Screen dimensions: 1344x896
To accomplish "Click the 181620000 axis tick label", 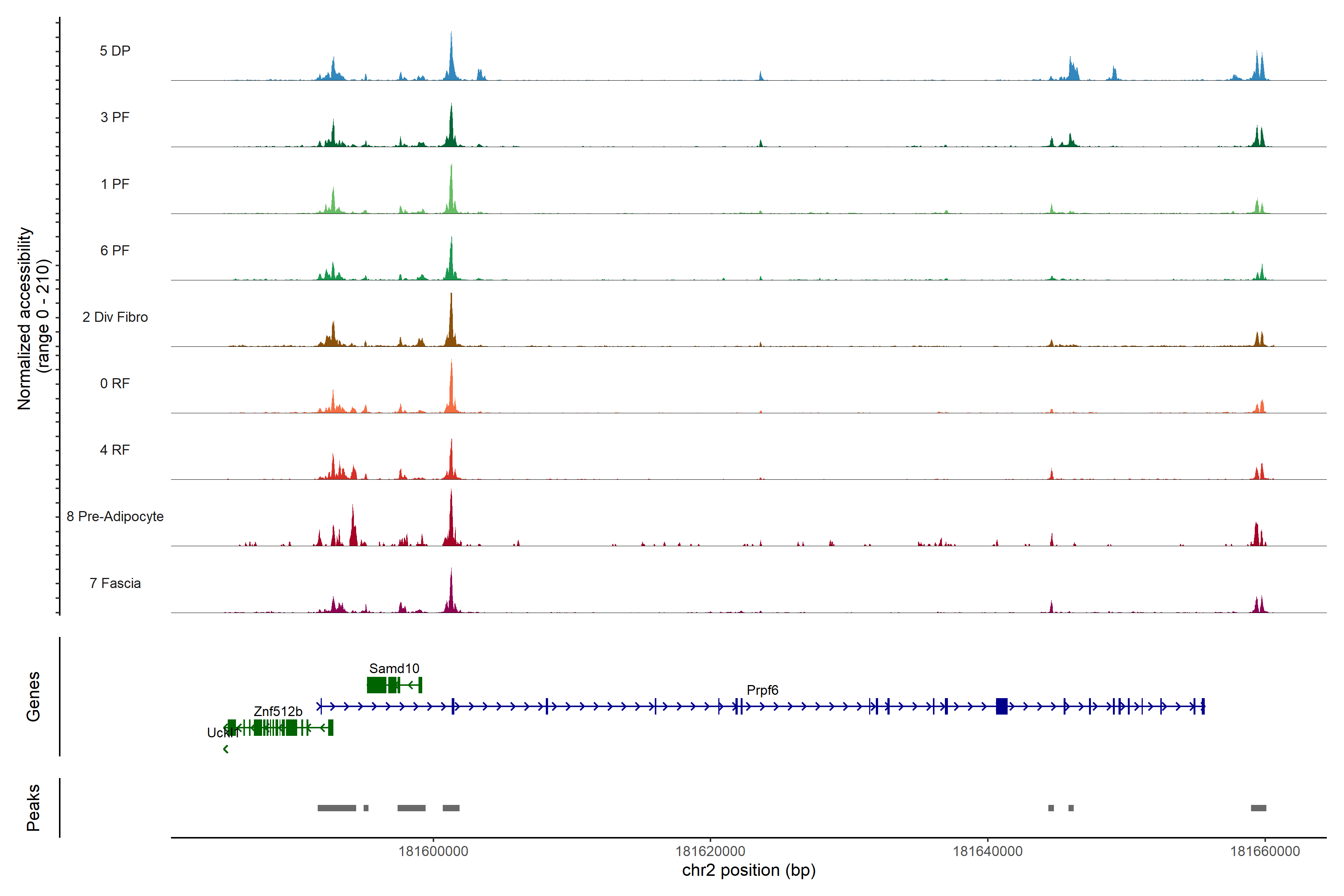I will 710,852.
